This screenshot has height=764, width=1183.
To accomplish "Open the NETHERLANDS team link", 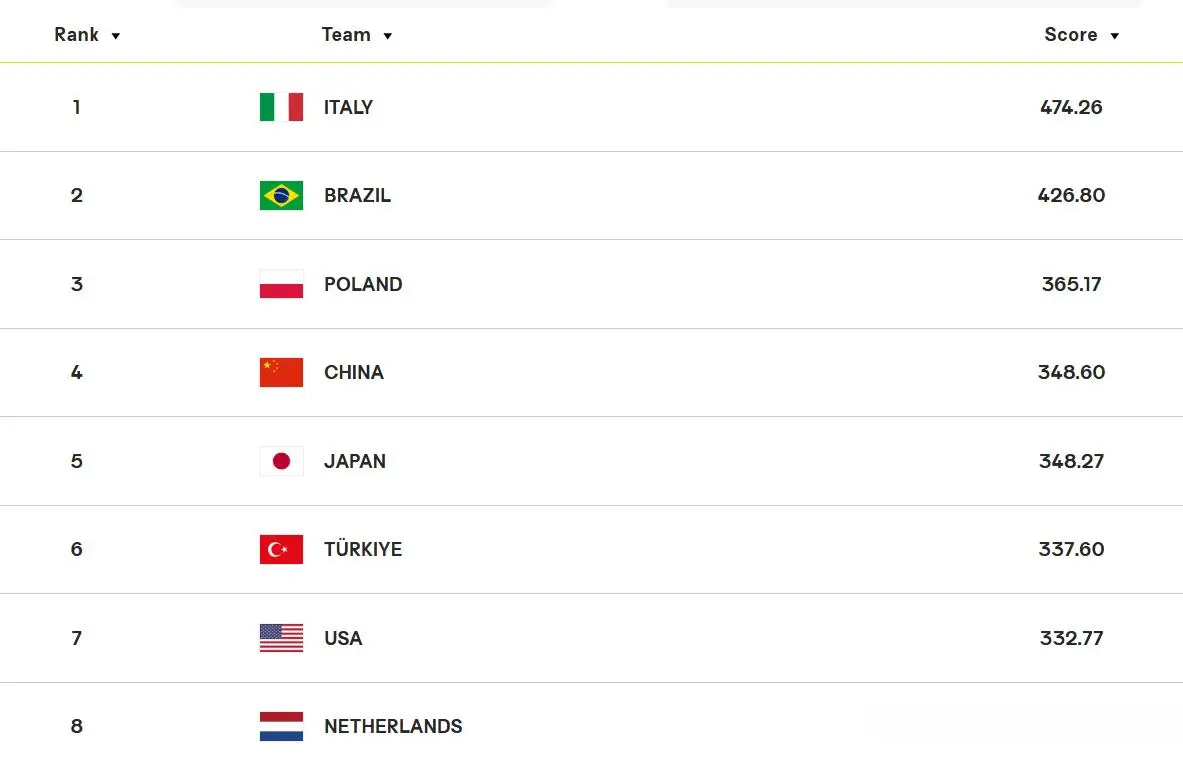I will (393, 726).
